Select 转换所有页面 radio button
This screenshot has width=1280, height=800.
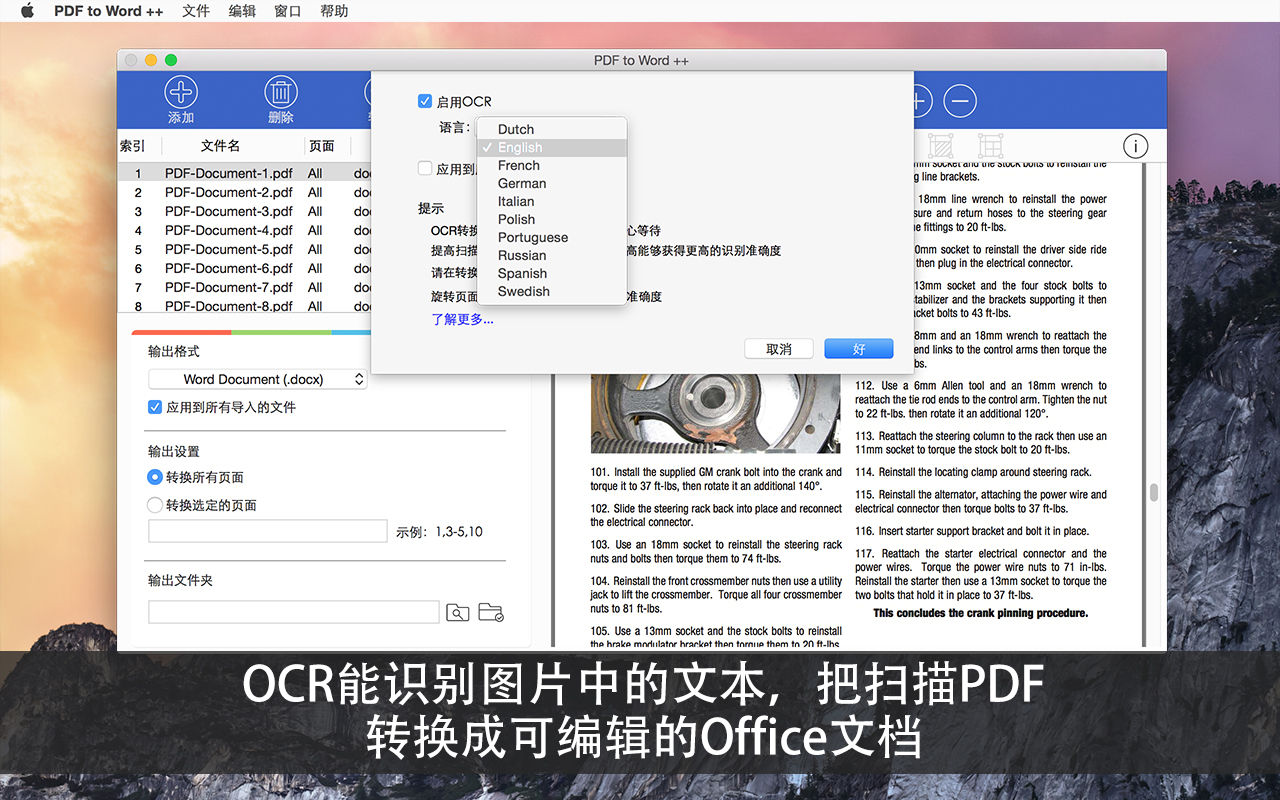point(155,477)
